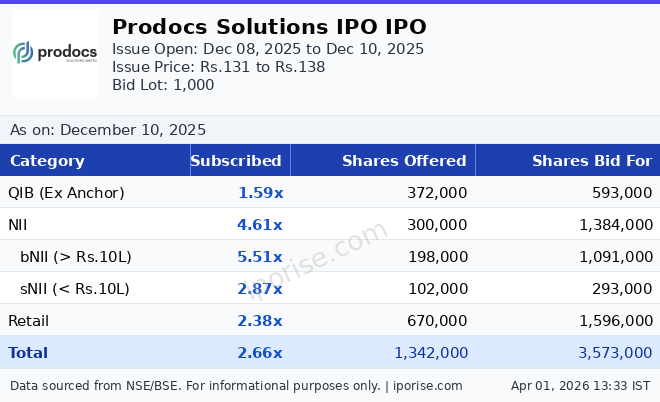Click NII subscription value 4.61x

pyautogui.click(x=260, y=225)
